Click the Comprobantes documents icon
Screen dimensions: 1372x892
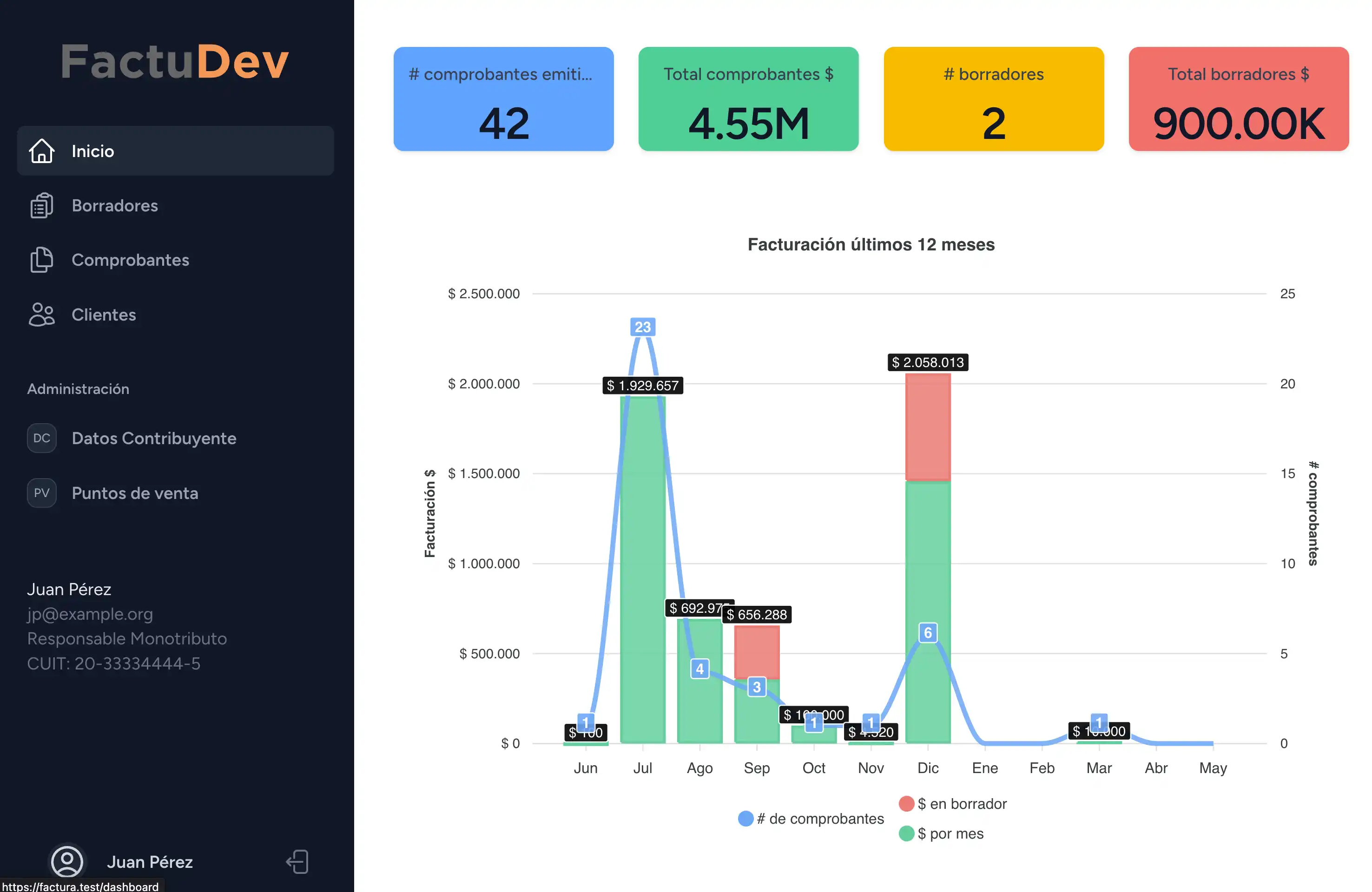(x=41, y=260)
